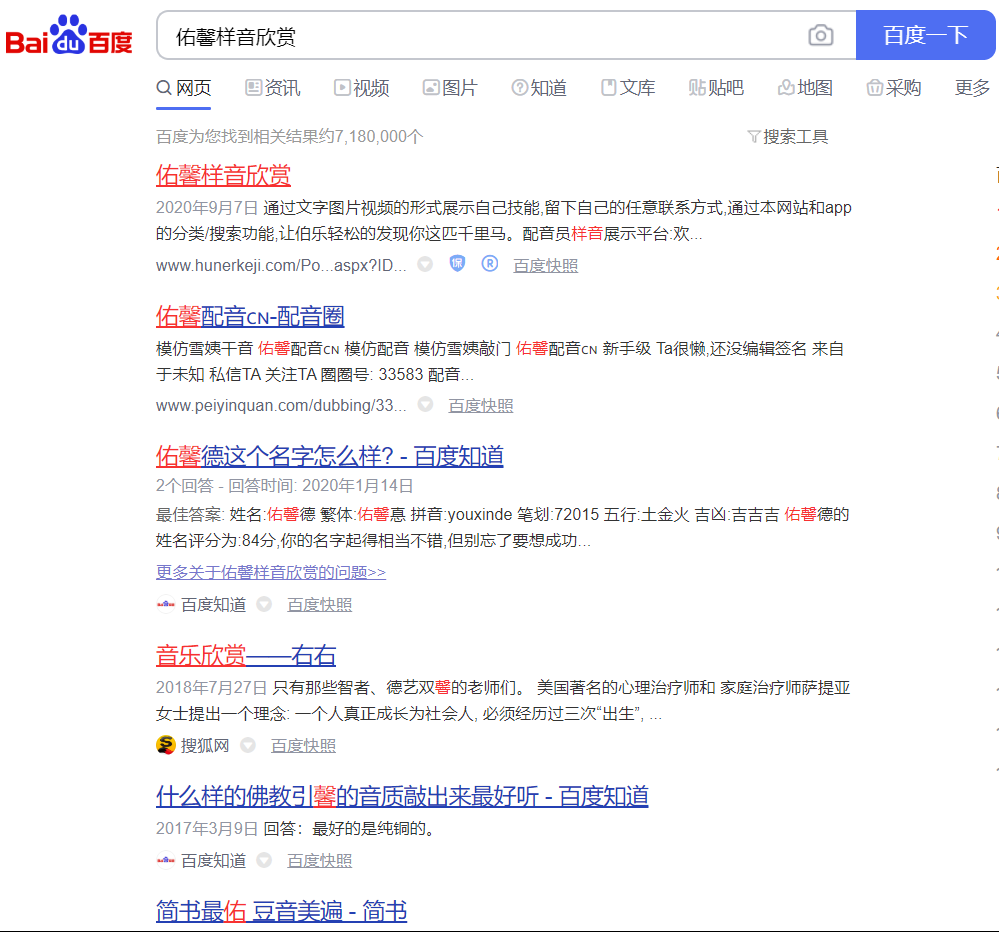The width and height of the screenshot is (999, 932).
Task: Open 搜索工具 filter
Action: (x=787, y=137)
